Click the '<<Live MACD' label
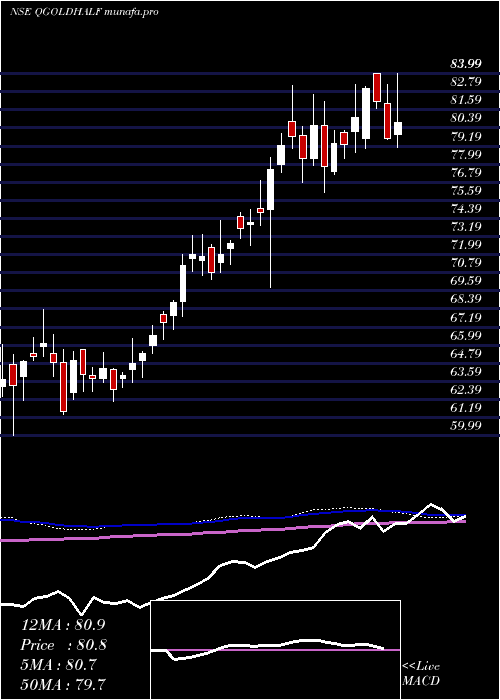500x700 pixels. coord(421,674)
